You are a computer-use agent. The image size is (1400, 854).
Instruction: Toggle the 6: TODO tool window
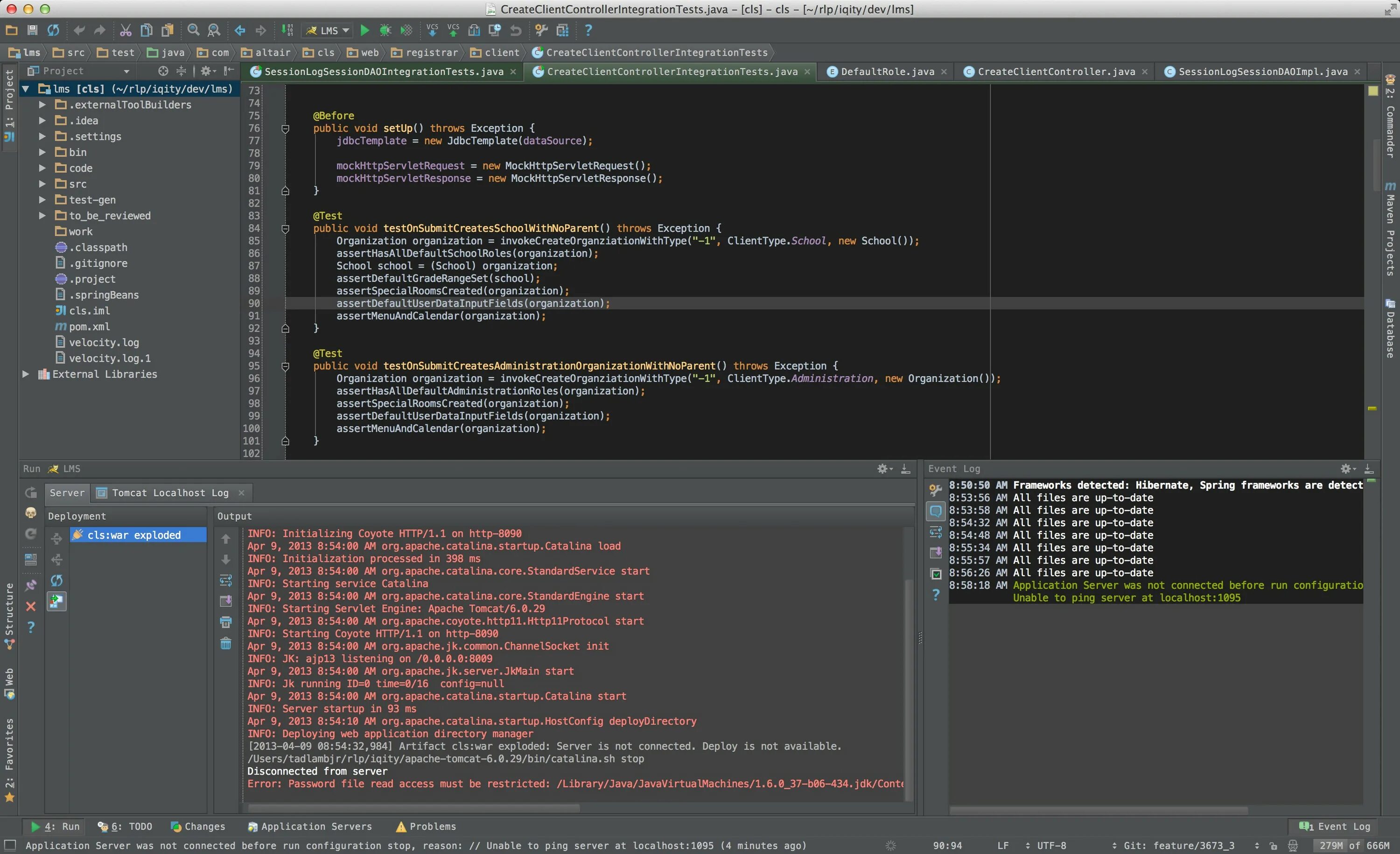pos(125,826)
